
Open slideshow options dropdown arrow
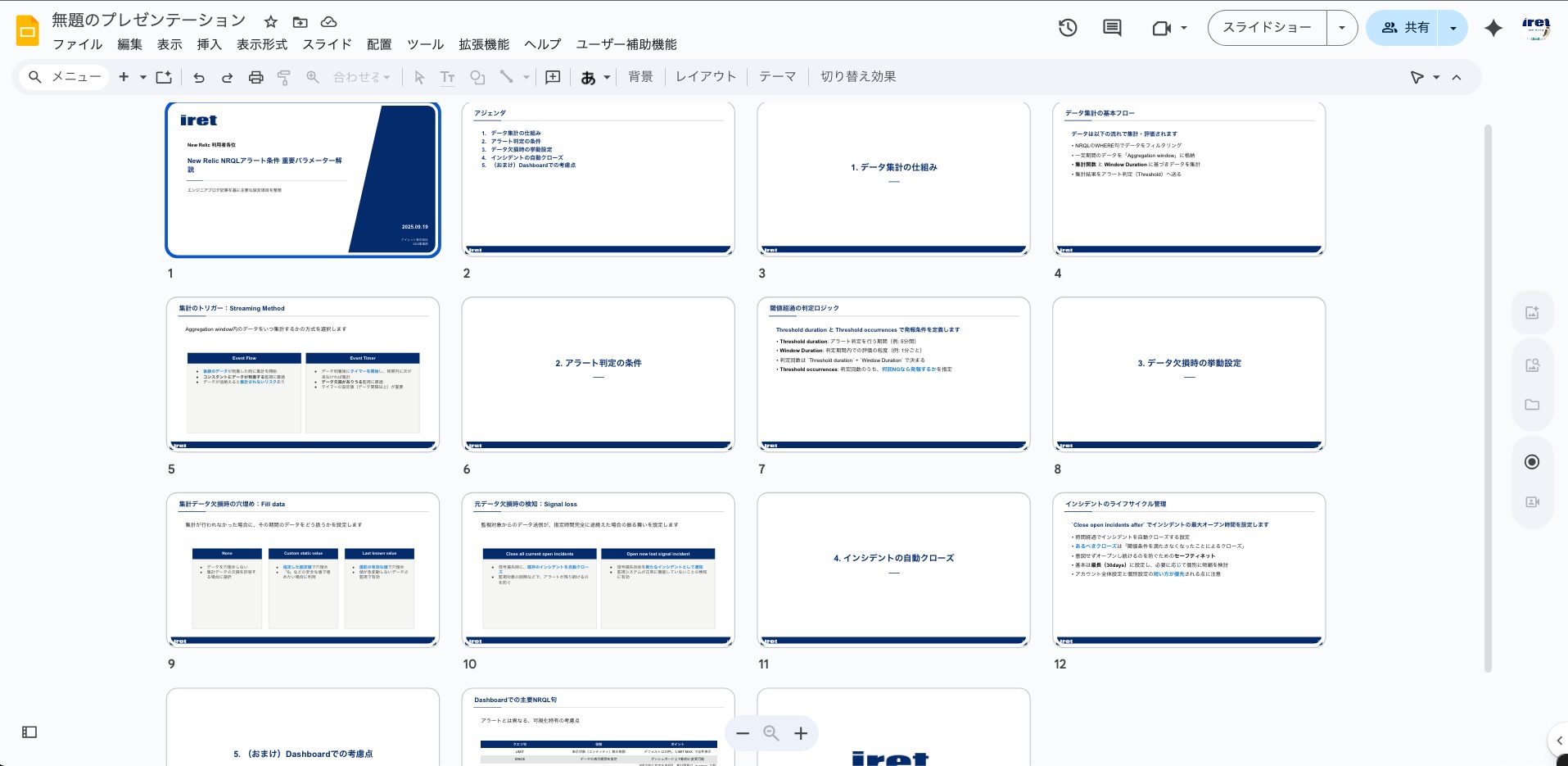(1341, 28)
